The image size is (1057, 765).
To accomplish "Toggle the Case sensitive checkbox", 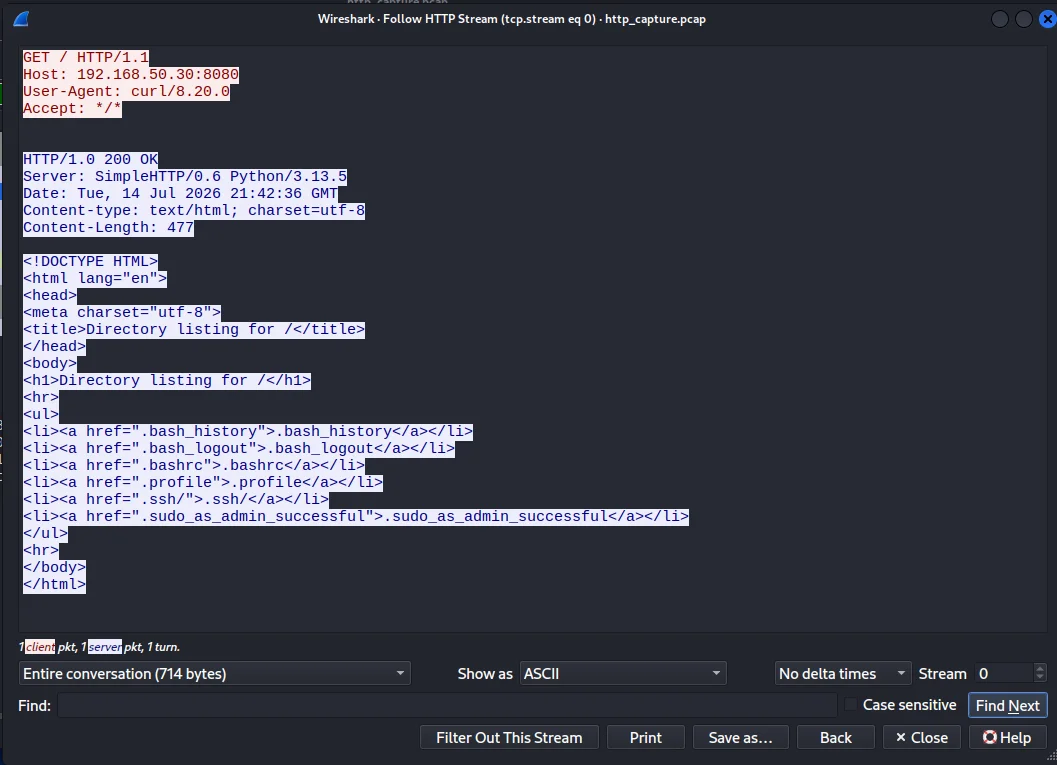I will [851, 705].
